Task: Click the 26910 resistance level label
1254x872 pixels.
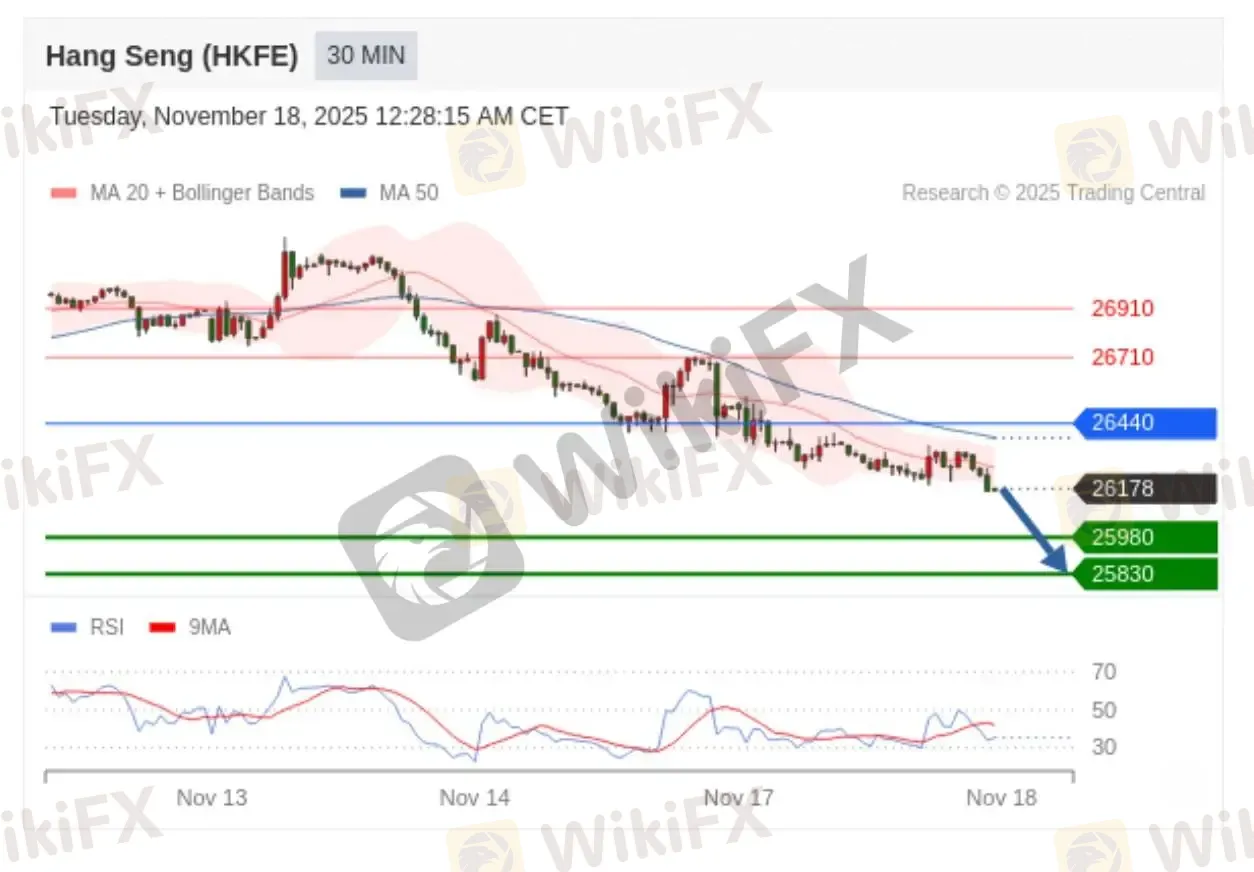Action: click(1122, 308)
